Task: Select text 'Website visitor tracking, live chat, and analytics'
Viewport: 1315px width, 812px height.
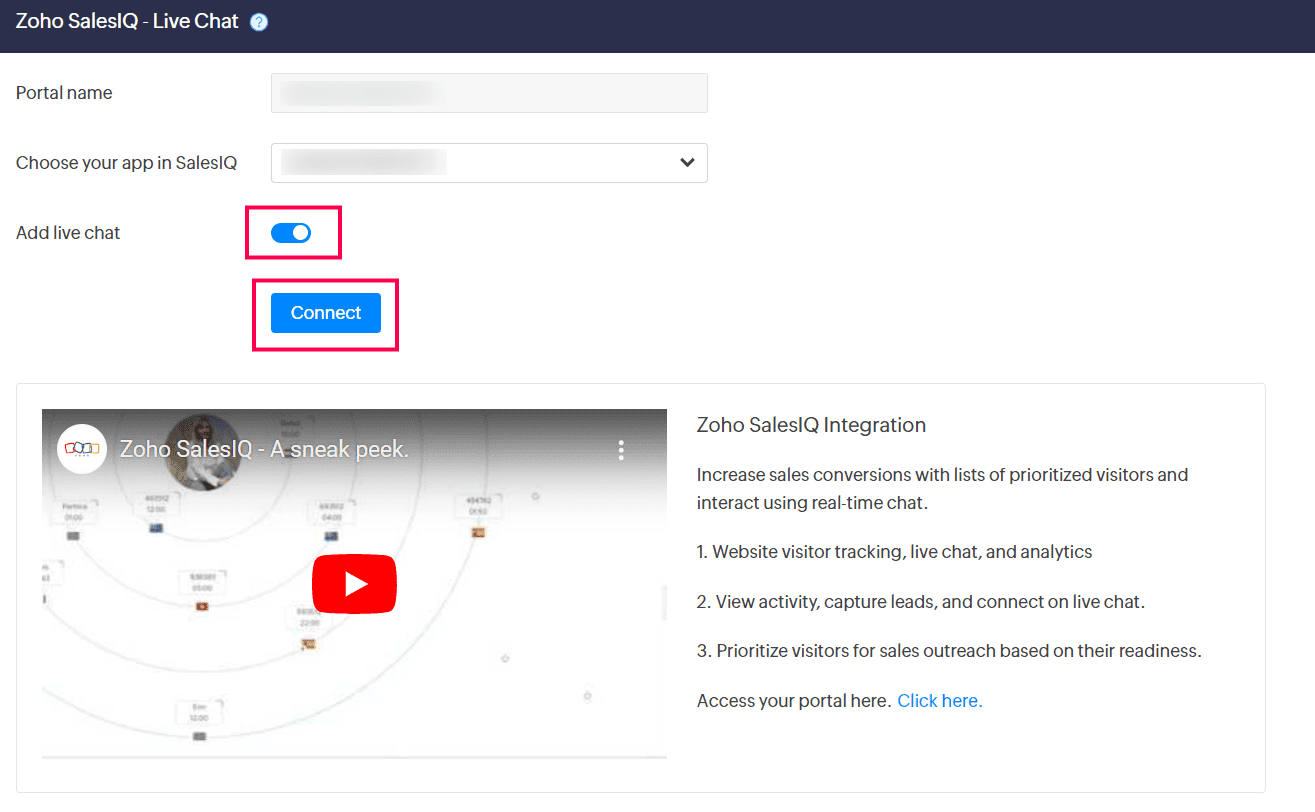Action: [x=902, y=552]
